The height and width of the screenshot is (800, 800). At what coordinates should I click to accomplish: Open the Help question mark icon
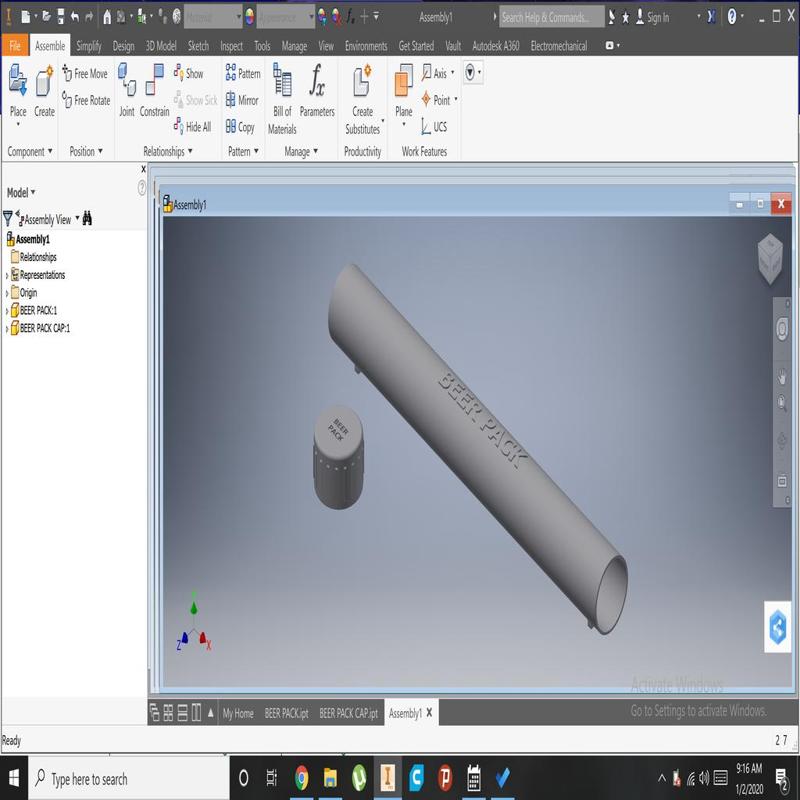pyautogui.click(x=732, y=17)
